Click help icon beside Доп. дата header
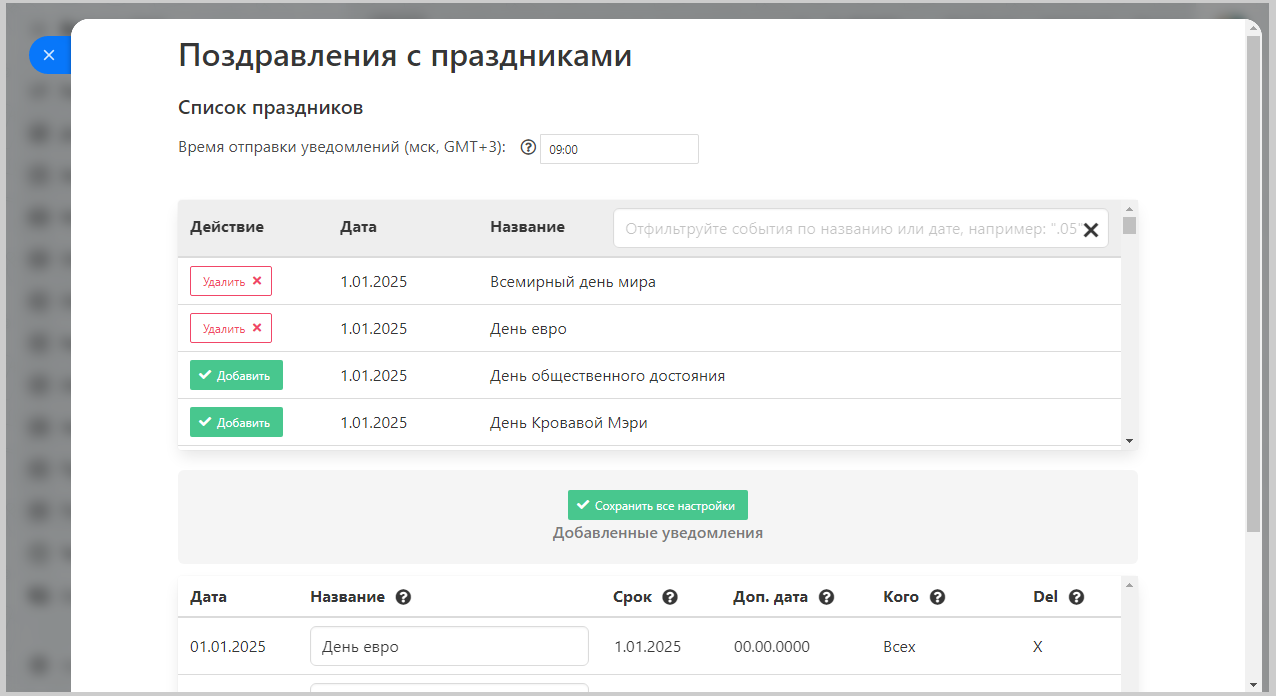 (x=826, y=597)
